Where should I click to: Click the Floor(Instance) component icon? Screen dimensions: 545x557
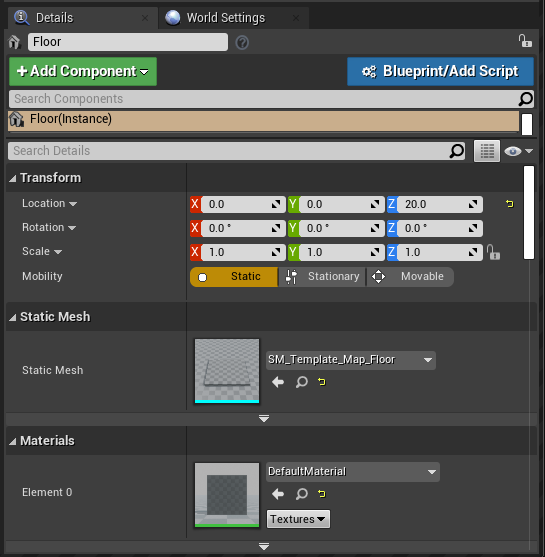coord(17,119)
